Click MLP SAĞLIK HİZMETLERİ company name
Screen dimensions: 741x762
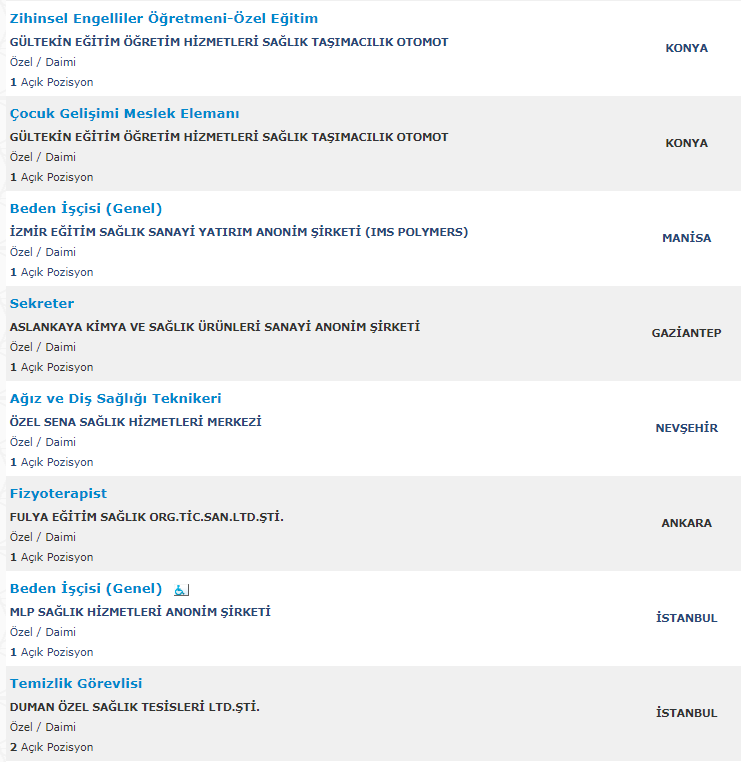pos(140,612)
